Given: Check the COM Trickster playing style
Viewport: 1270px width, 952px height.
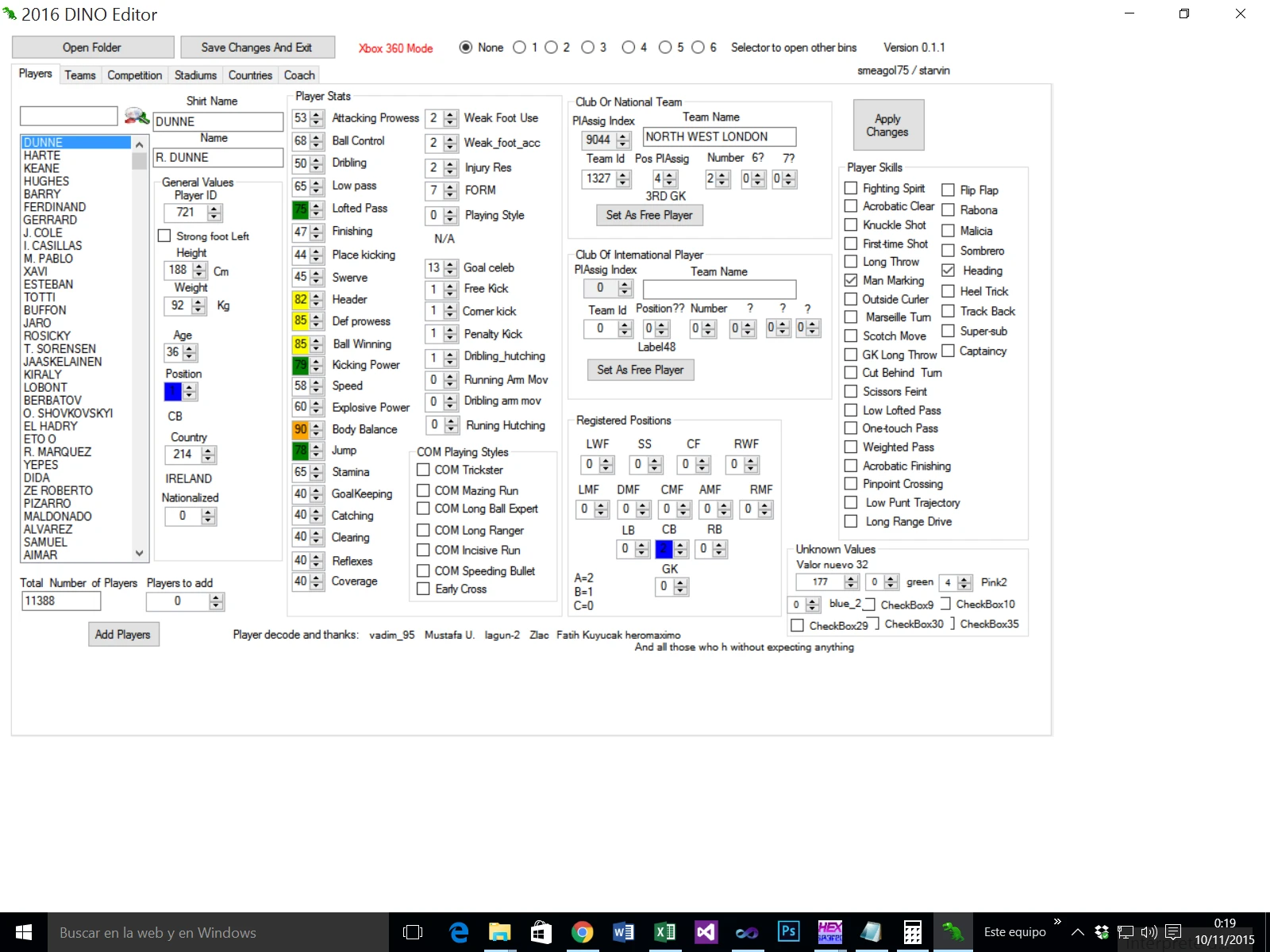Looking at the screenshot, I should [424, 470].
